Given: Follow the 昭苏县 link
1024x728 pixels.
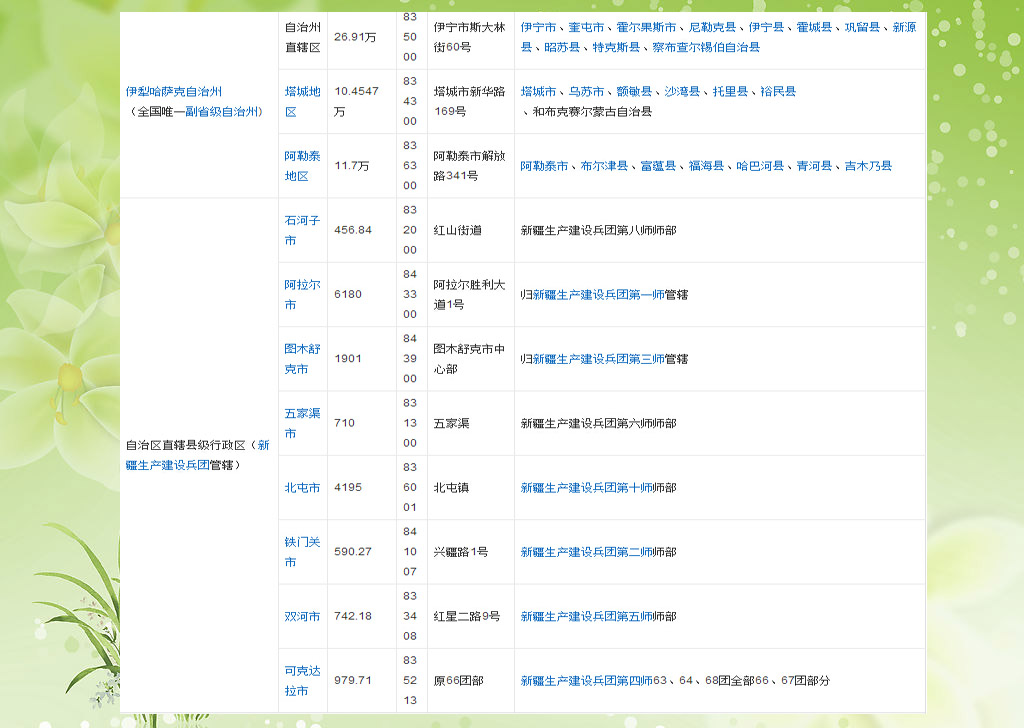Looking at the screenshot, I should (562, 48).
